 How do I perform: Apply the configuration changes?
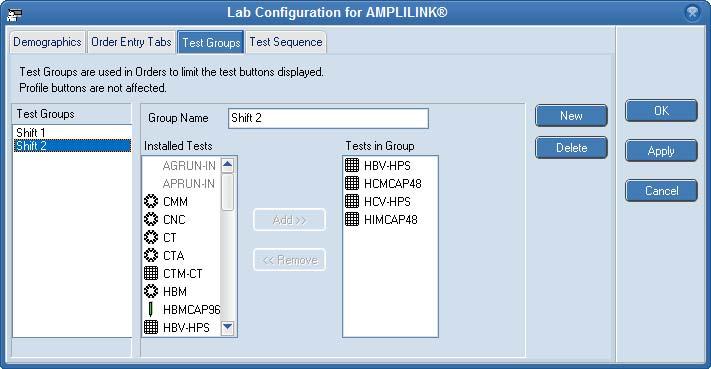(x=661, y=151)
